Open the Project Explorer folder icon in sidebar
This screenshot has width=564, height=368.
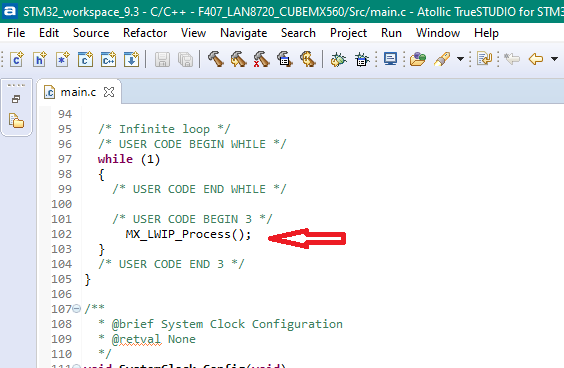click(x=16, y=121)
